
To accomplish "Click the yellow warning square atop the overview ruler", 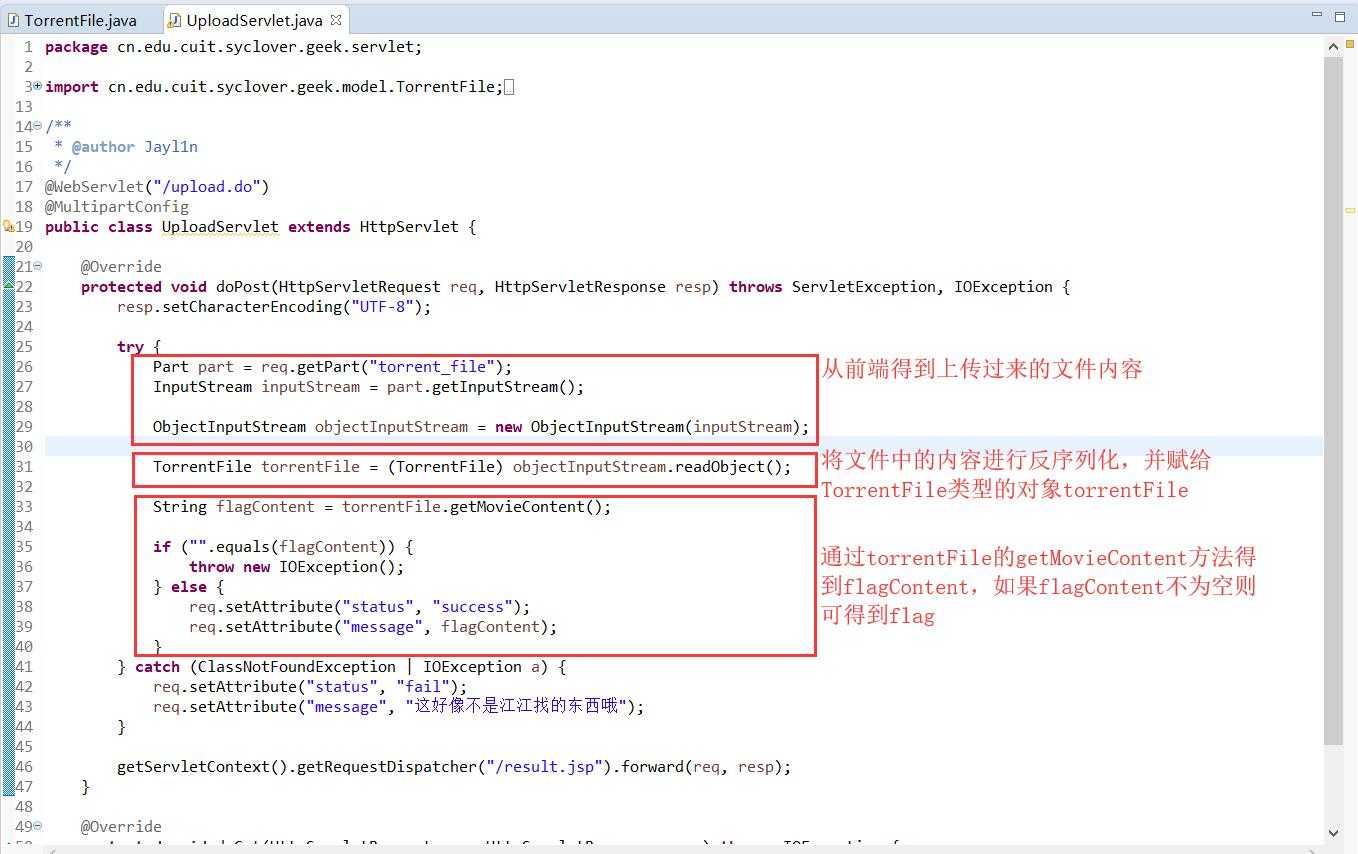I will click(x=1350, y=46).
